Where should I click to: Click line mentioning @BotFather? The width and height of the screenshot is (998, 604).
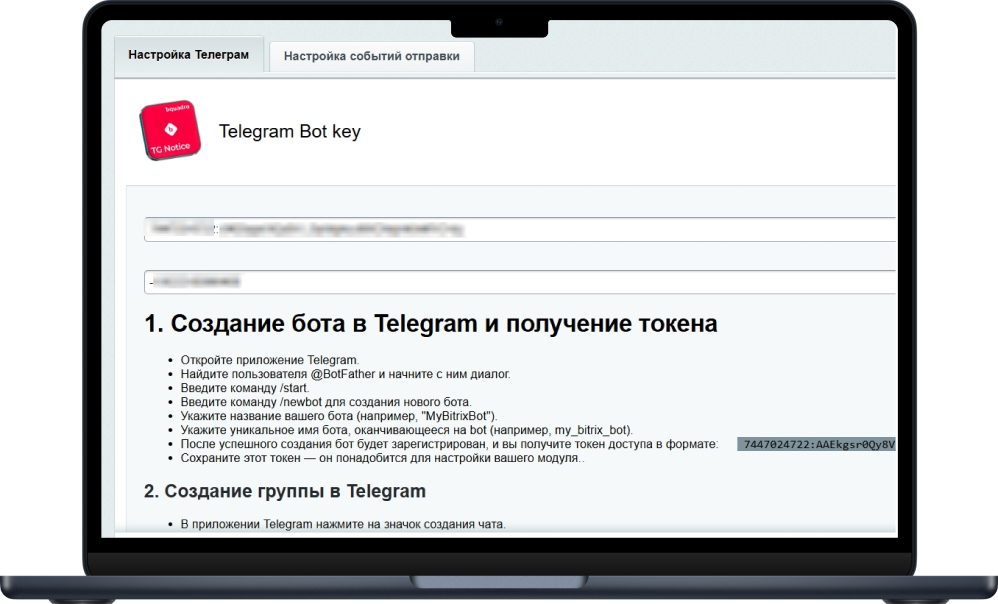coord(346,374)
